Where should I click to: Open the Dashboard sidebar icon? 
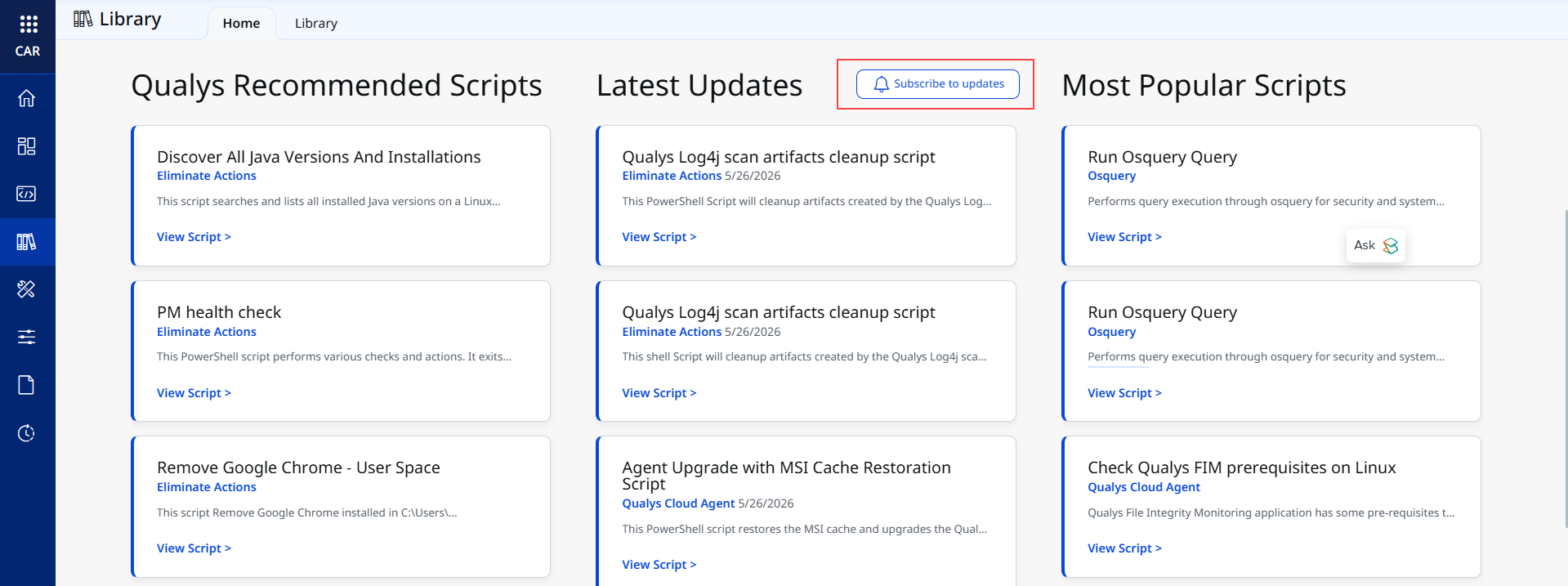[x=27, y=146]
